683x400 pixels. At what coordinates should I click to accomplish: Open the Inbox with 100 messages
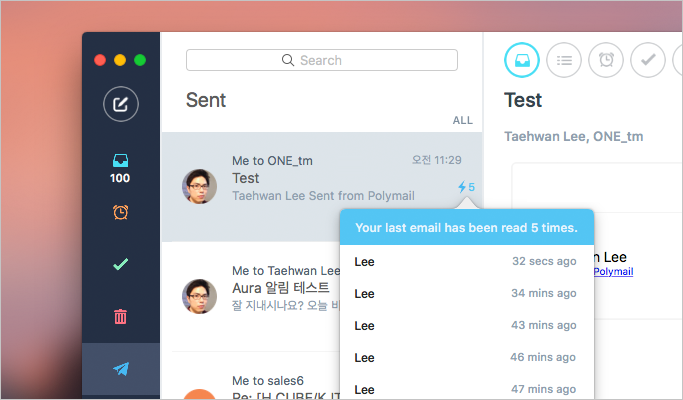(120, 169)
